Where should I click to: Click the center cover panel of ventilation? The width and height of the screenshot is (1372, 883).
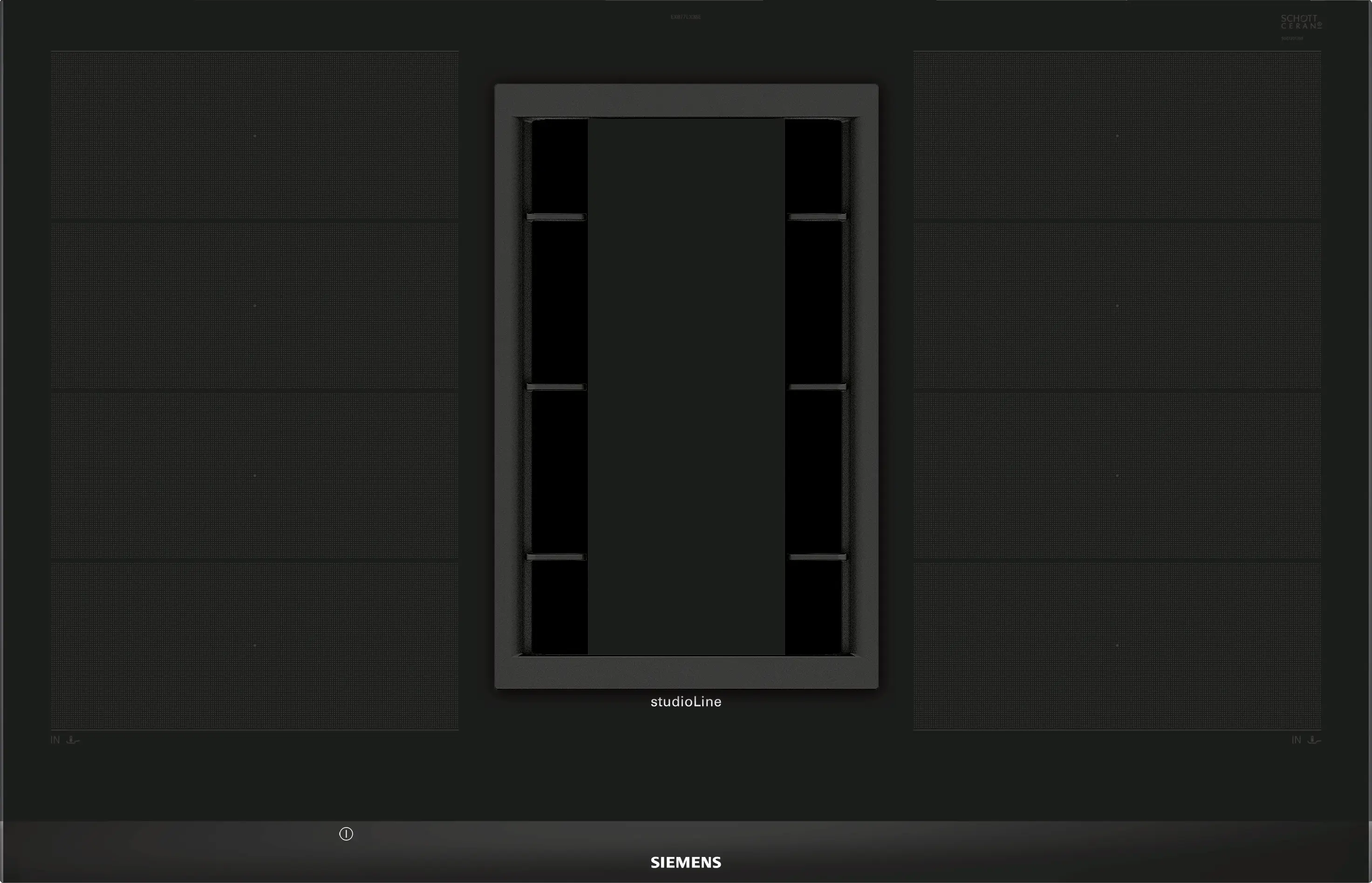686,386
